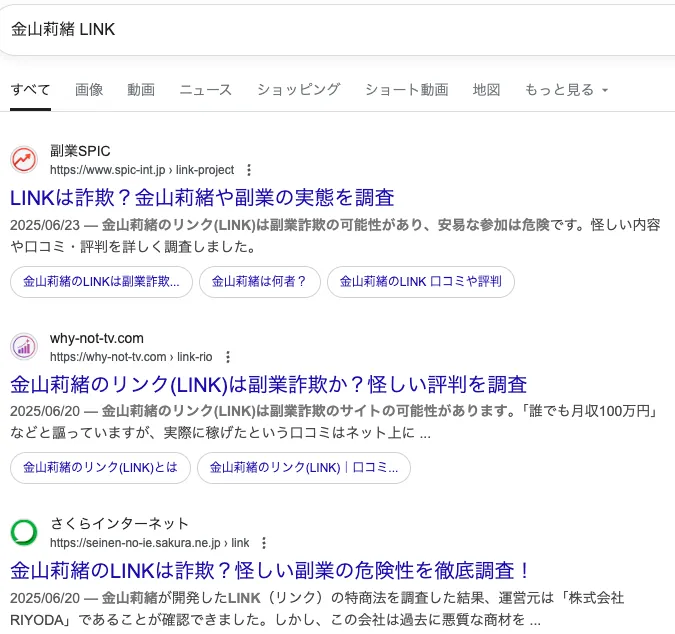Screen dimensions: 675x634
Task: Click the URL https://why-not-tv.com › link-rio
Action: [x=131, y=357]
